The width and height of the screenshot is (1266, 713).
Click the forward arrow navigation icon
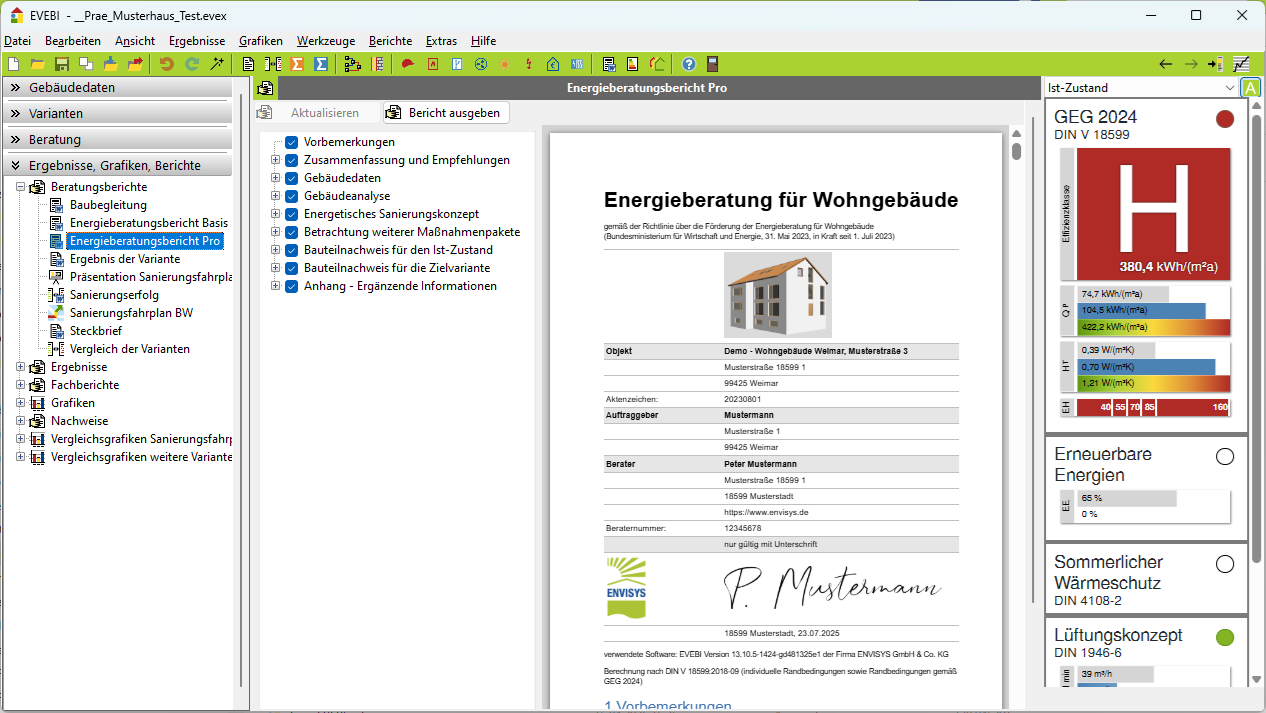[1190, 64]
